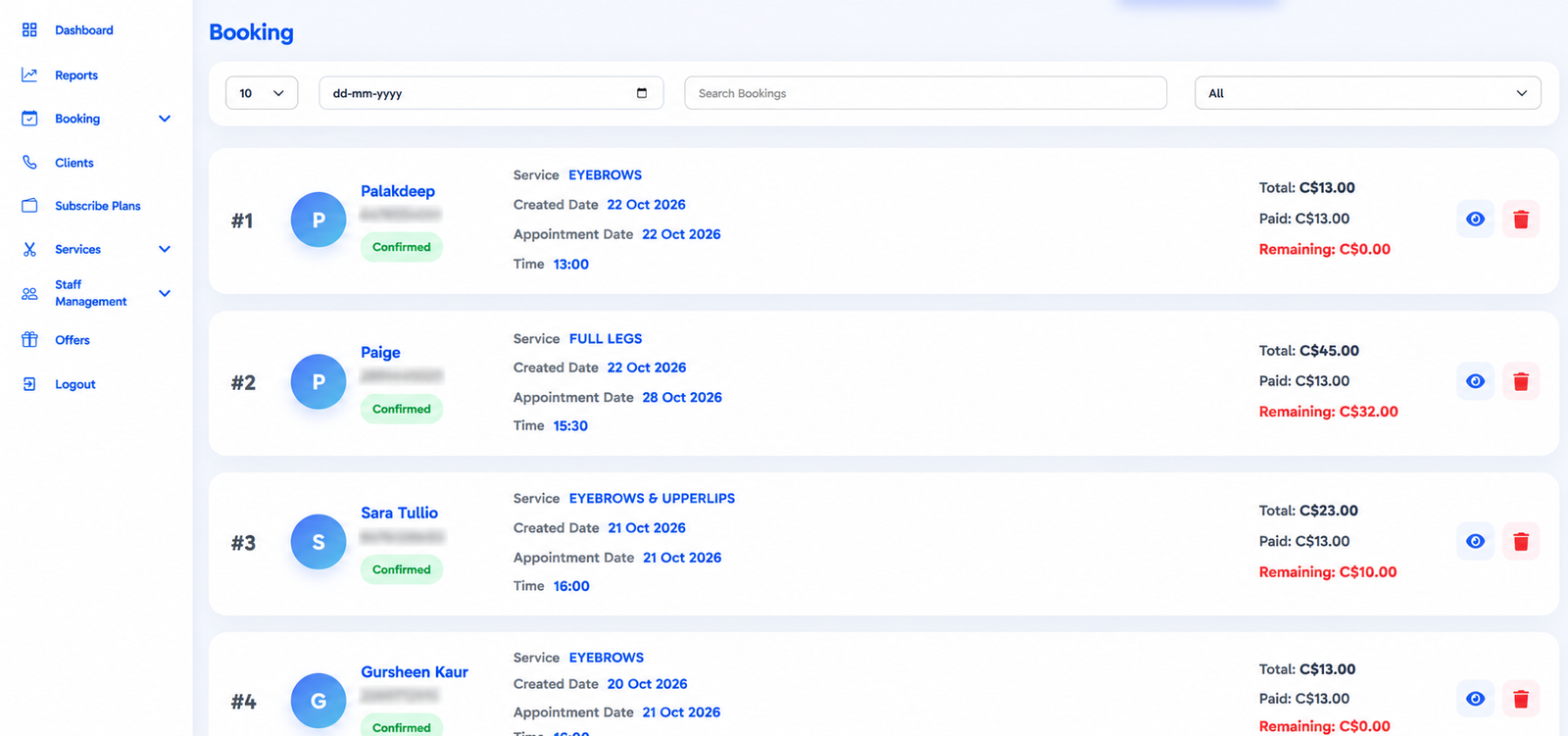
Task: Open the Gursheen Kaur client name link
Action: click(415, 672)
